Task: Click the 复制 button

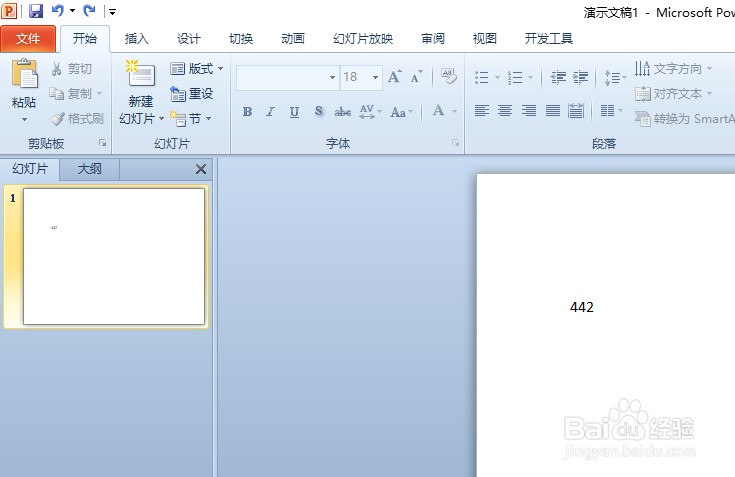Action: coord(70,94)
